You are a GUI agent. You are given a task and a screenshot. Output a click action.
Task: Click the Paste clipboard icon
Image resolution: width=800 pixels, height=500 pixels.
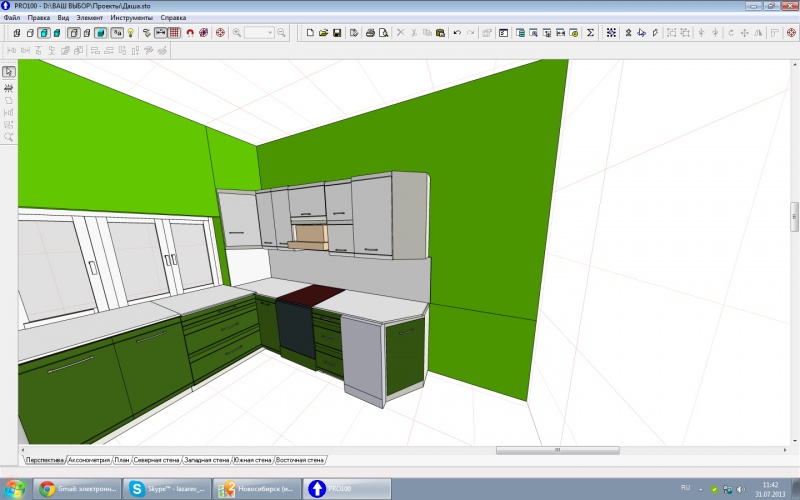441,33
